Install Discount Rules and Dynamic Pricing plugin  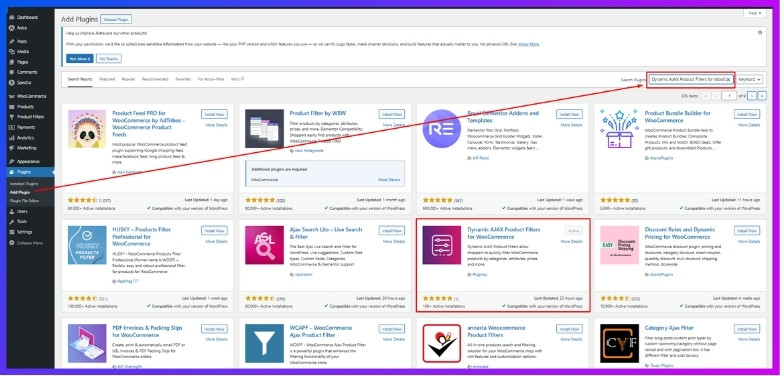(747, 231)
